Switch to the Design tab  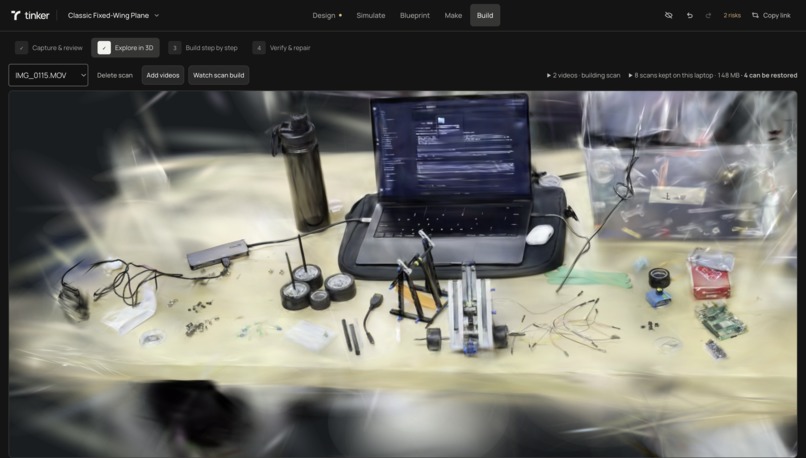327,15
